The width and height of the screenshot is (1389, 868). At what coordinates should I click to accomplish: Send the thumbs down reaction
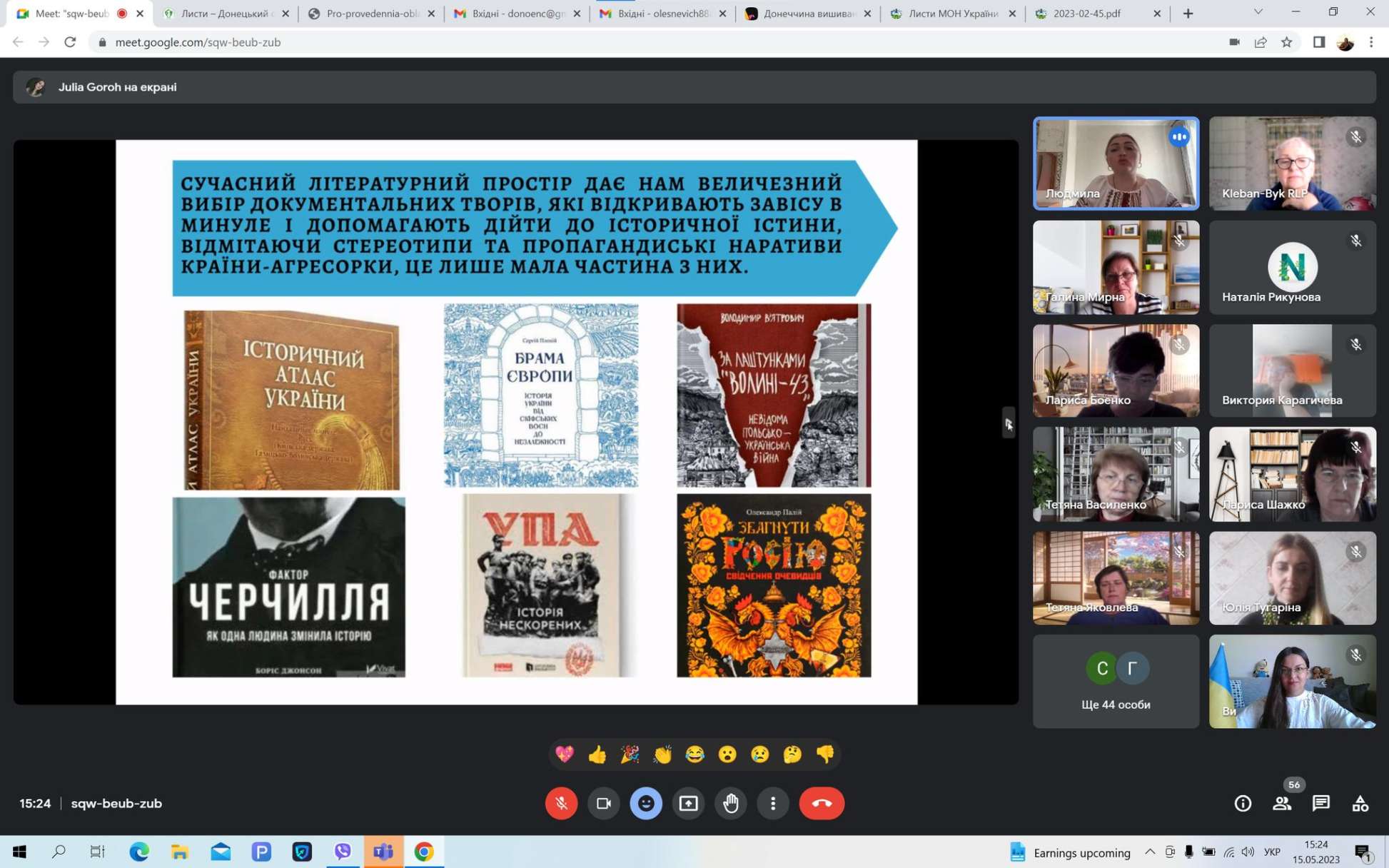825,755
